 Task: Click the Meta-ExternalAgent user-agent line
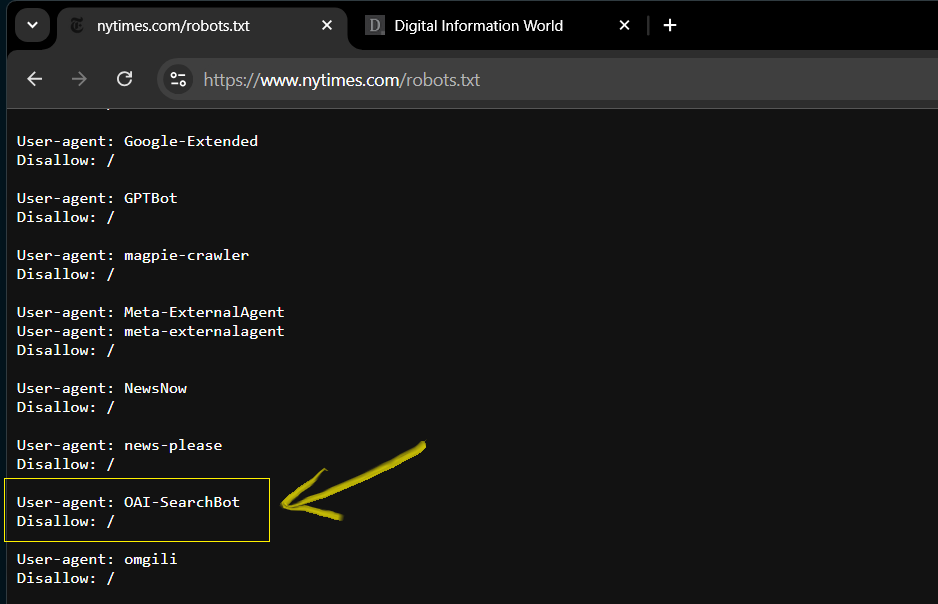(x=150, y=312)
